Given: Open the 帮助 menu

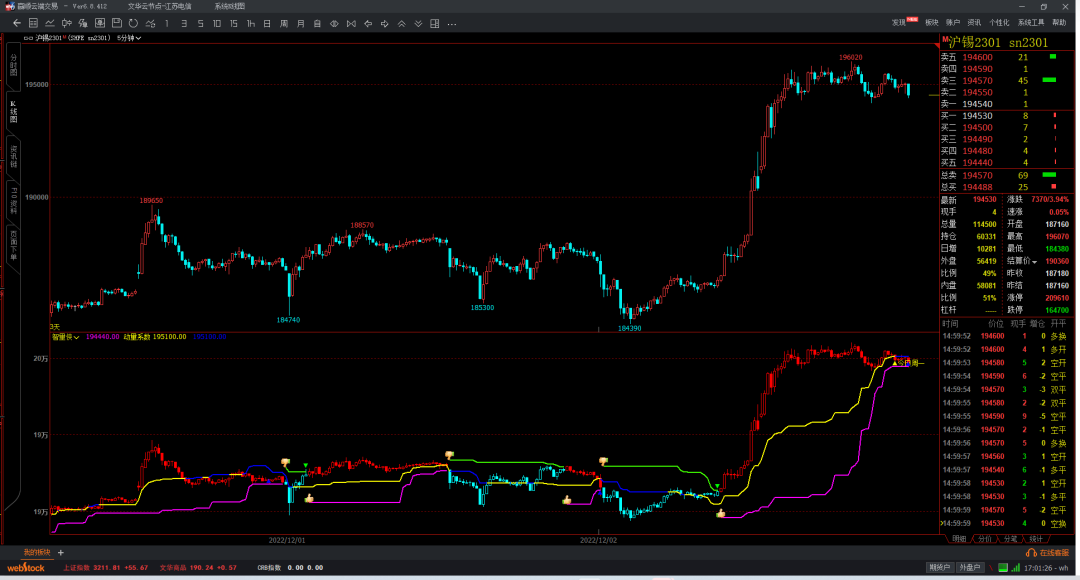Looking at the screenshot, I should click(x=1059, y=23).
